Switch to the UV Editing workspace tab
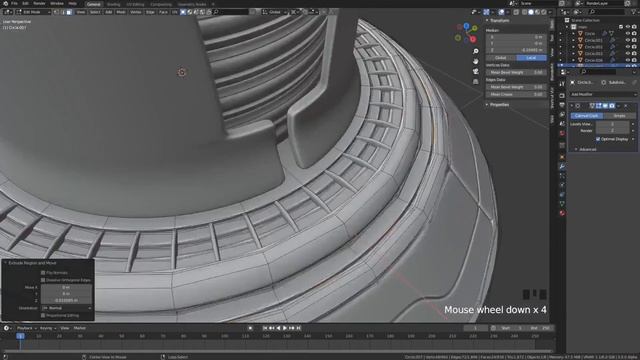The height and width of the screenshot is (360, 640). [135, 4]
